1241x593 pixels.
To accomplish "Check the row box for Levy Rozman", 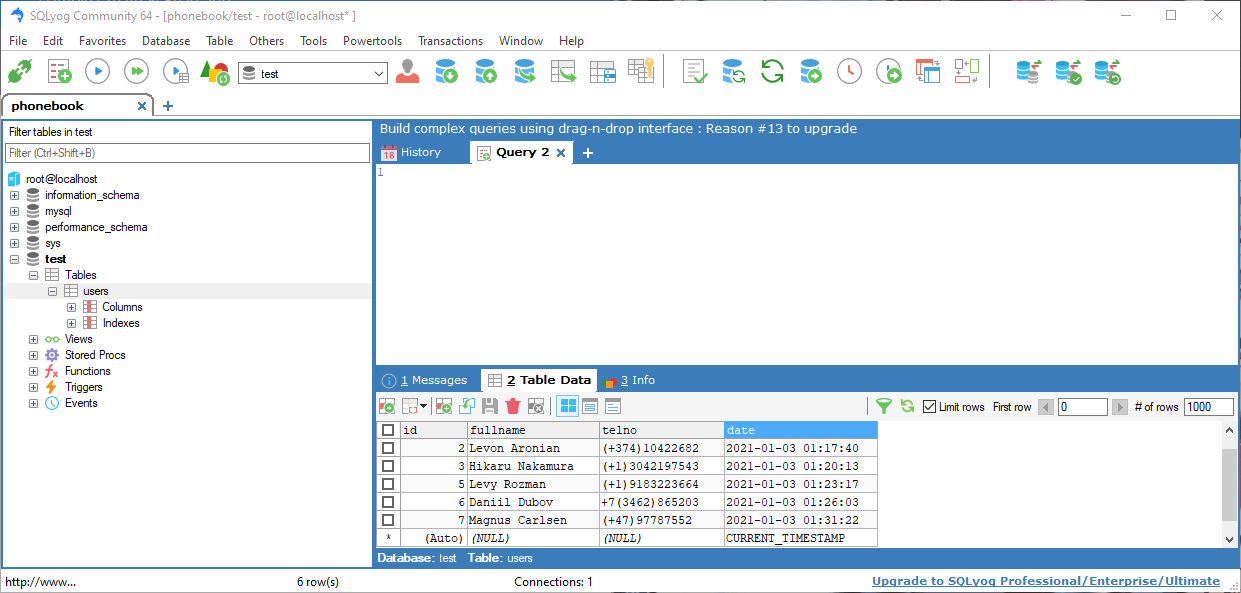I will (x=388, y=484).
